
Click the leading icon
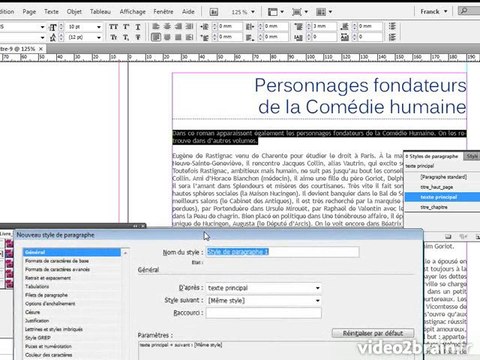[53, 37]
